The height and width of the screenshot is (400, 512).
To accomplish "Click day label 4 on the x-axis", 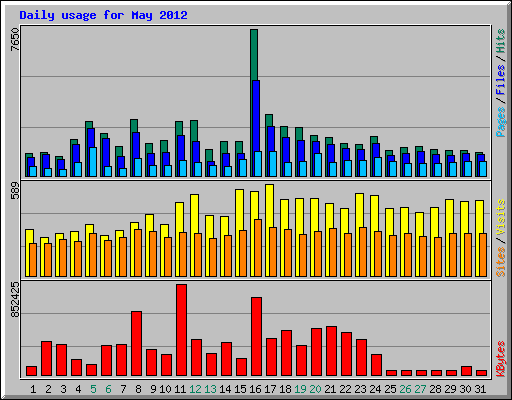I will 78,389.
